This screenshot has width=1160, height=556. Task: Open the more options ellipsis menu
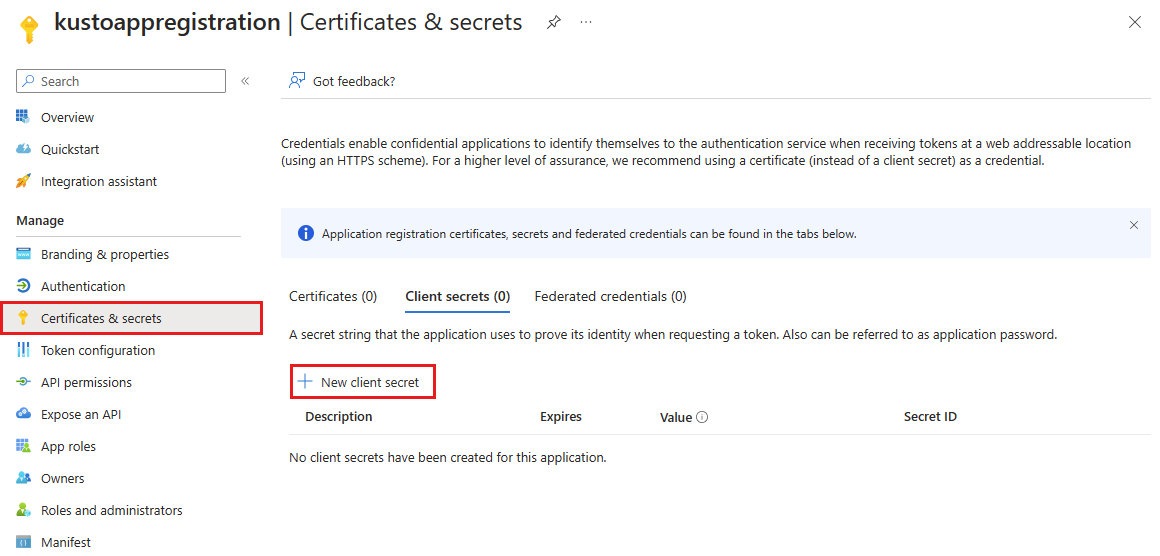[x=586, y=22]
